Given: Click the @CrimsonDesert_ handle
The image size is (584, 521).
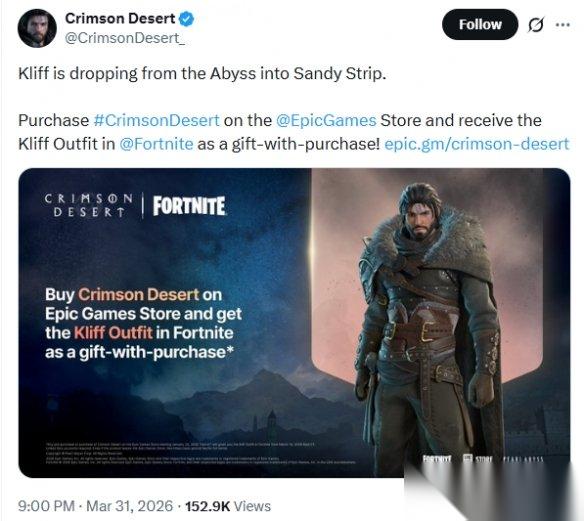Looking at the screenshot, I should click(125, 38).
